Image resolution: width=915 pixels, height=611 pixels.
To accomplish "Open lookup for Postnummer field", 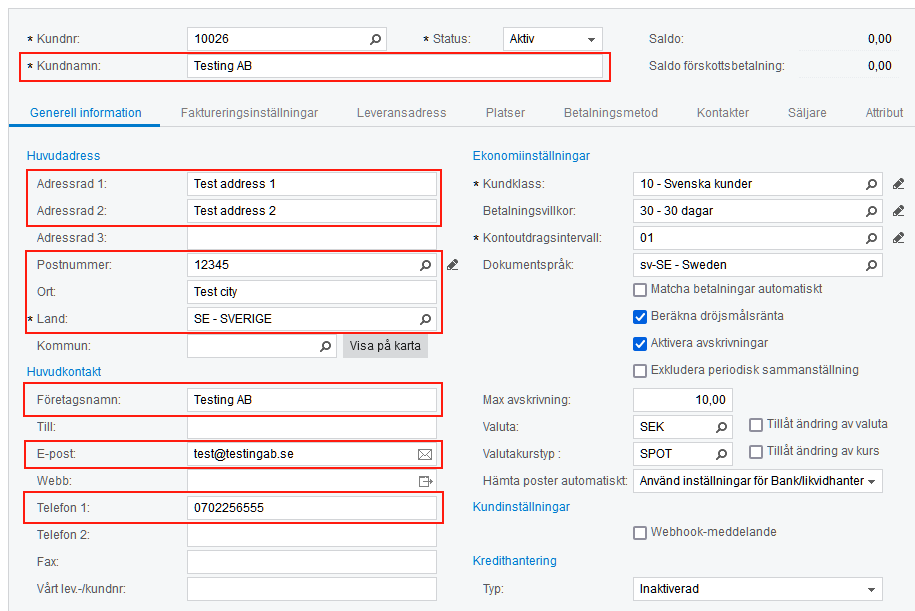I will click(x=426, y=265).
